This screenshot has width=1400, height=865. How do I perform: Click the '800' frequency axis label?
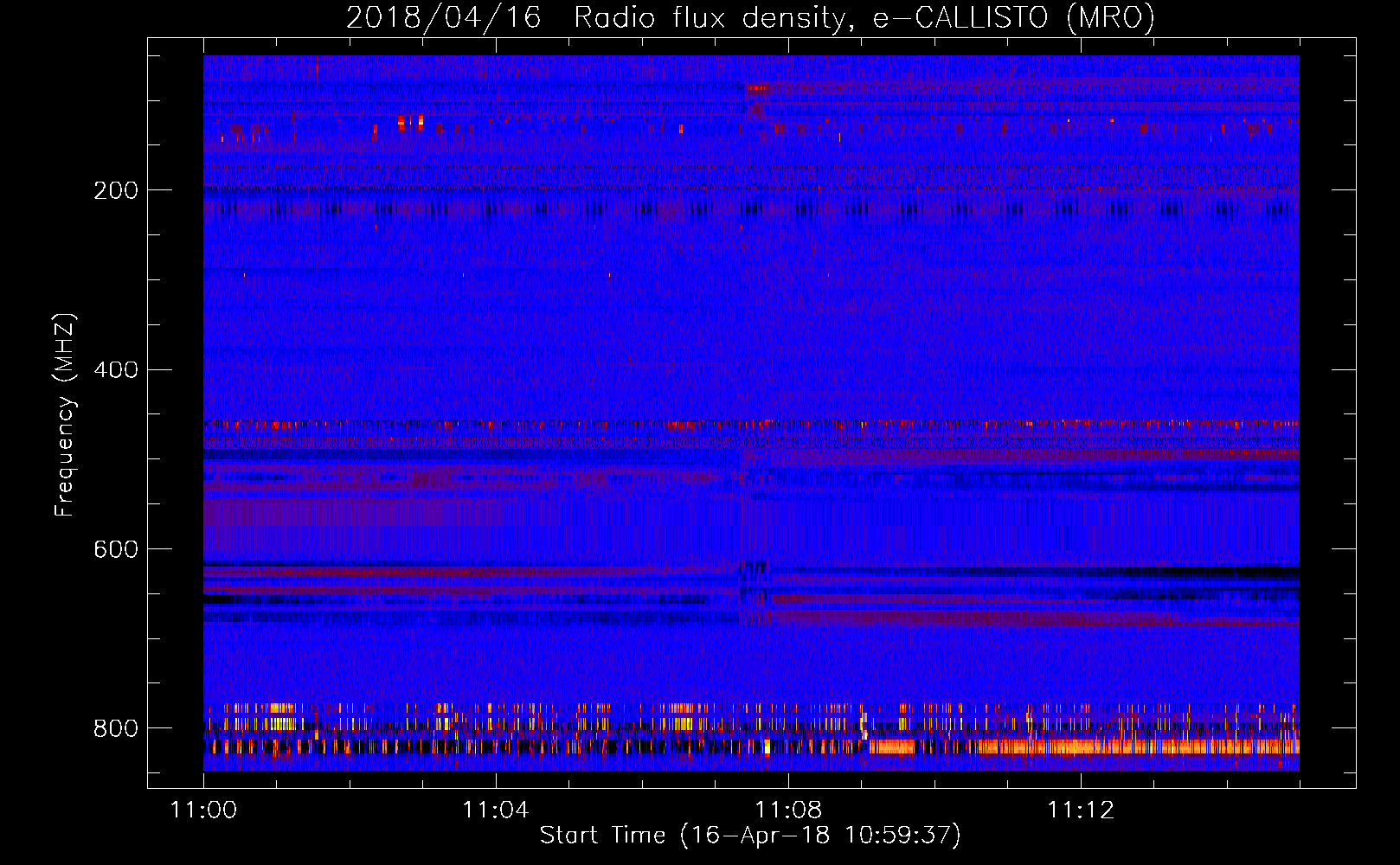(x=116, y=728)
